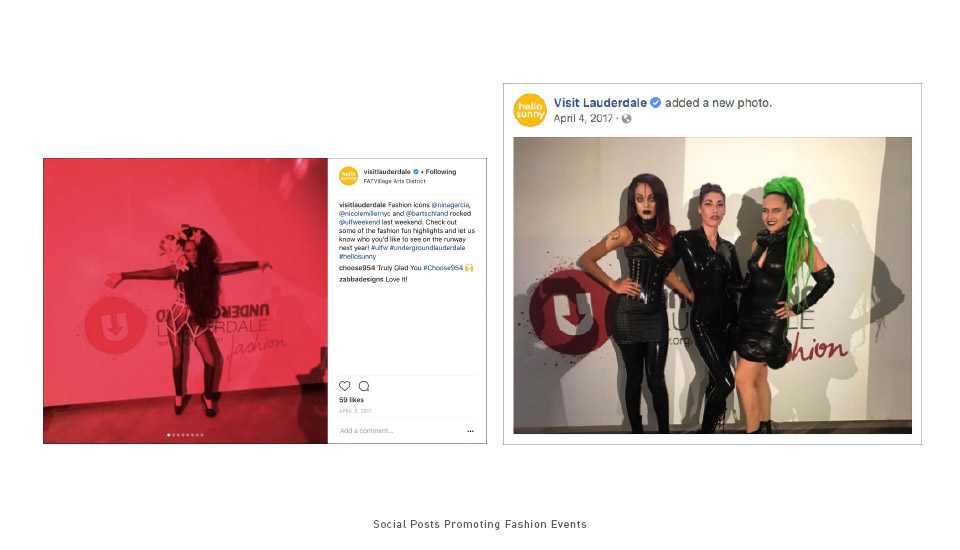Viewport: 960px width, 550px height.
Task: Open the April 4, 2017 post timestamp
Action: (x=583, y=119)
